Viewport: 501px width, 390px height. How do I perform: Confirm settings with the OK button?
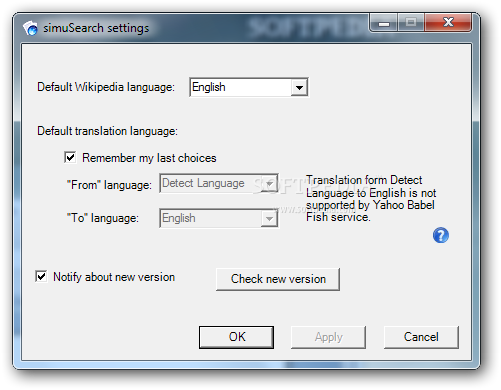(236, 337)
